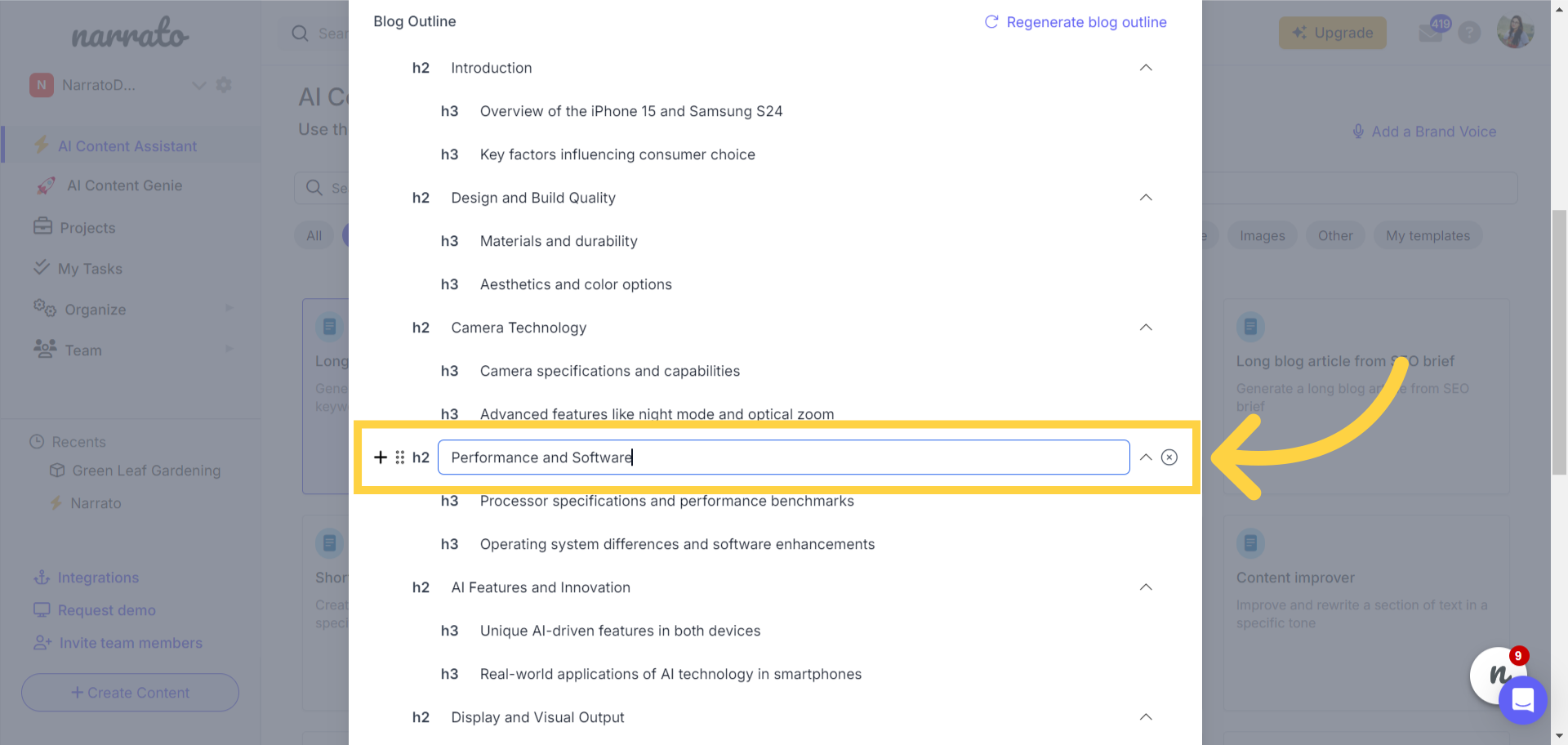Click the user profile avatar
This screenshot has width=1568, height=745.
click(1515, 31)
